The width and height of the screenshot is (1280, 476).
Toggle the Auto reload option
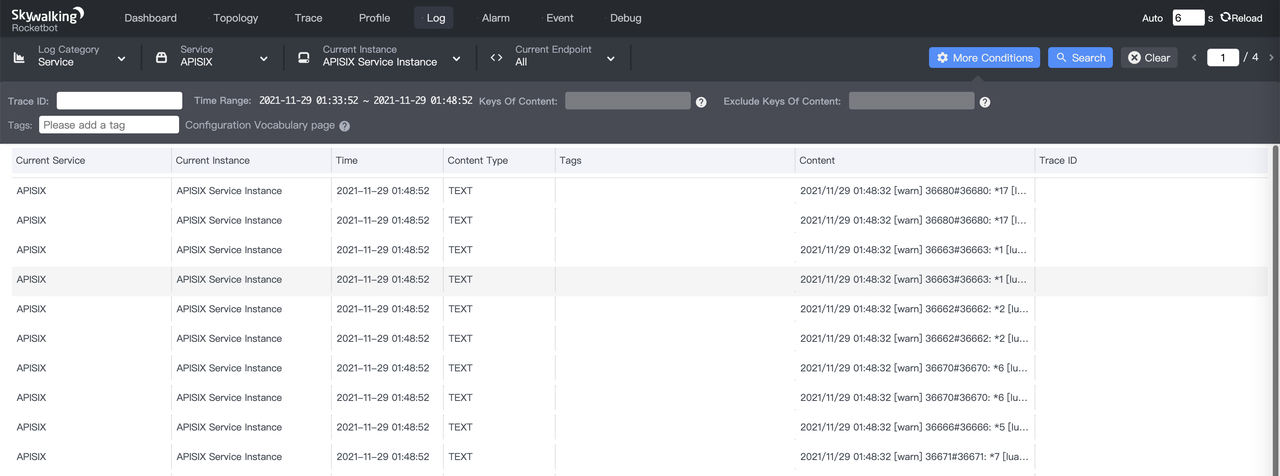(x=1152, y=18)
